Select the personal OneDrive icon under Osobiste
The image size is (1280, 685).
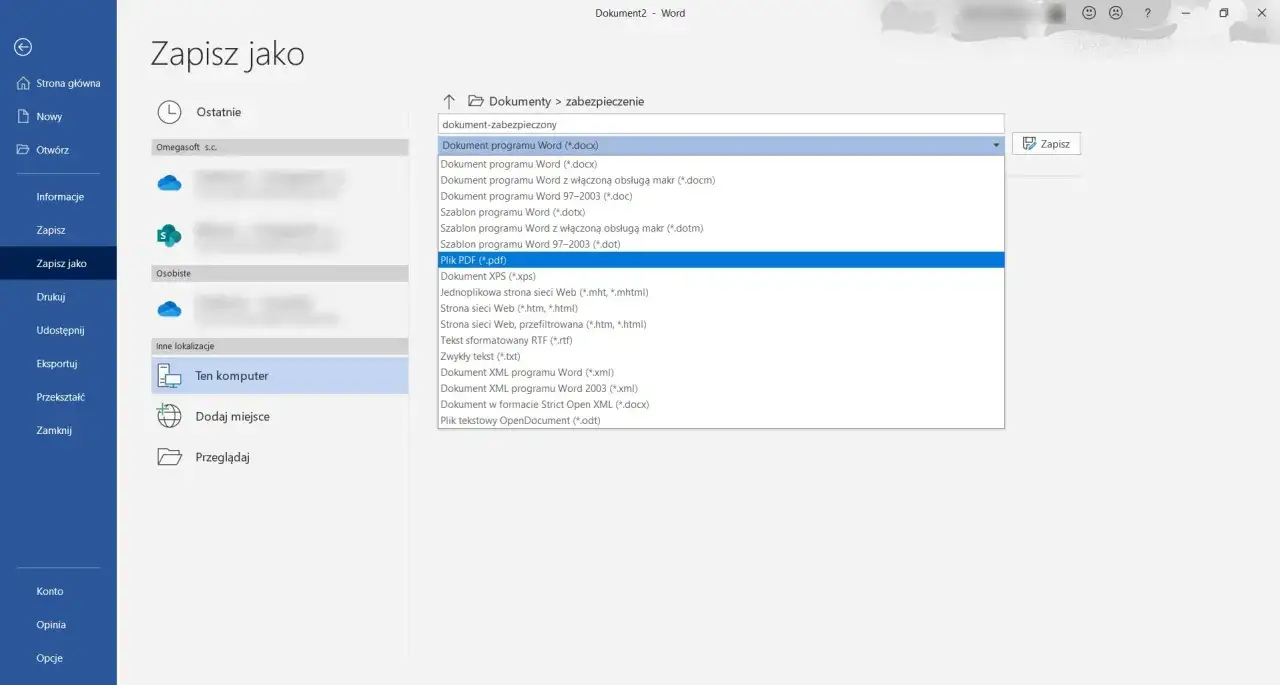click(x=169, y=307)
